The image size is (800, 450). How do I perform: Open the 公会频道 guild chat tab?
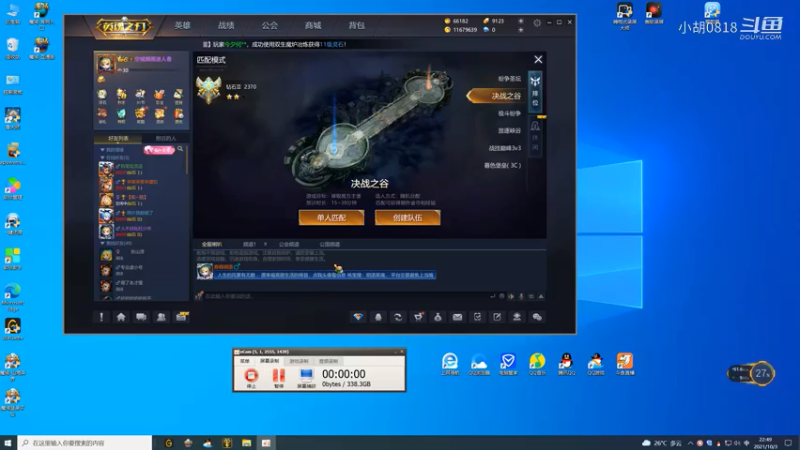coord(289,244)
